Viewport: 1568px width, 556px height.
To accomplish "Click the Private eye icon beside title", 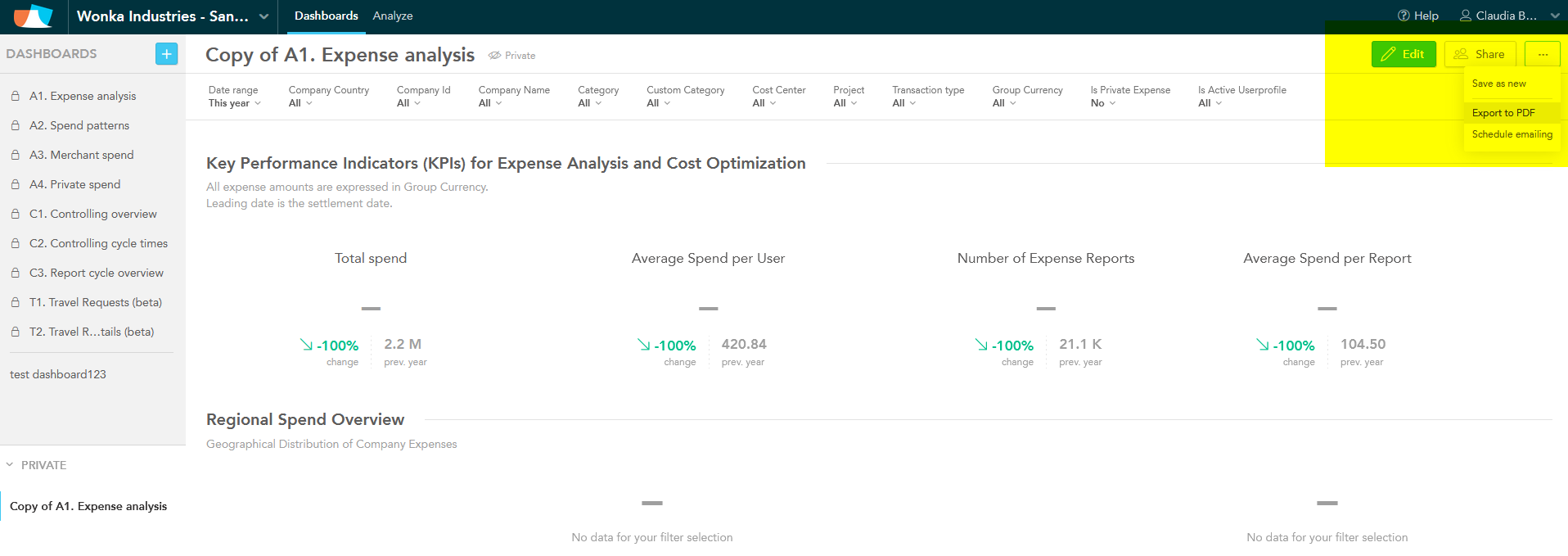I will pos(494,56).
